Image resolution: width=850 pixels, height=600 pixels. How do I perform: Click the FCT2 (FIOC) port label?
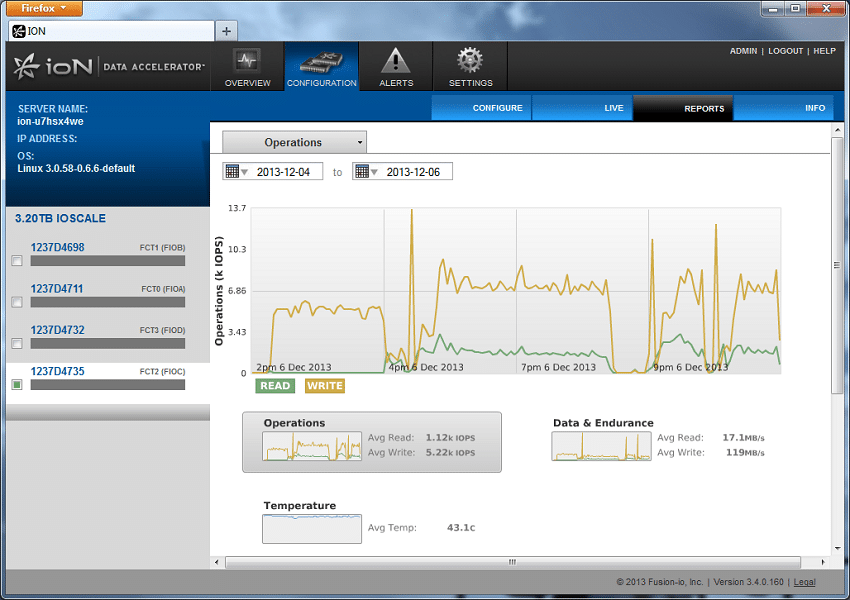click(x=162, y=371)
